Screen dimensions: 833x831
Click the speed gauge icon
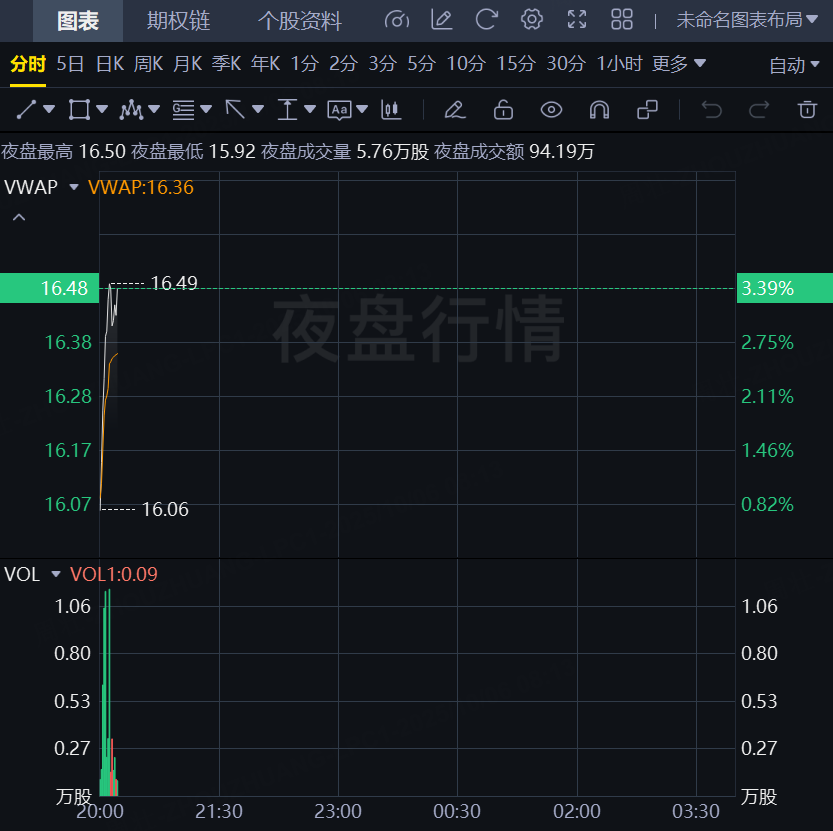(397, 20)
